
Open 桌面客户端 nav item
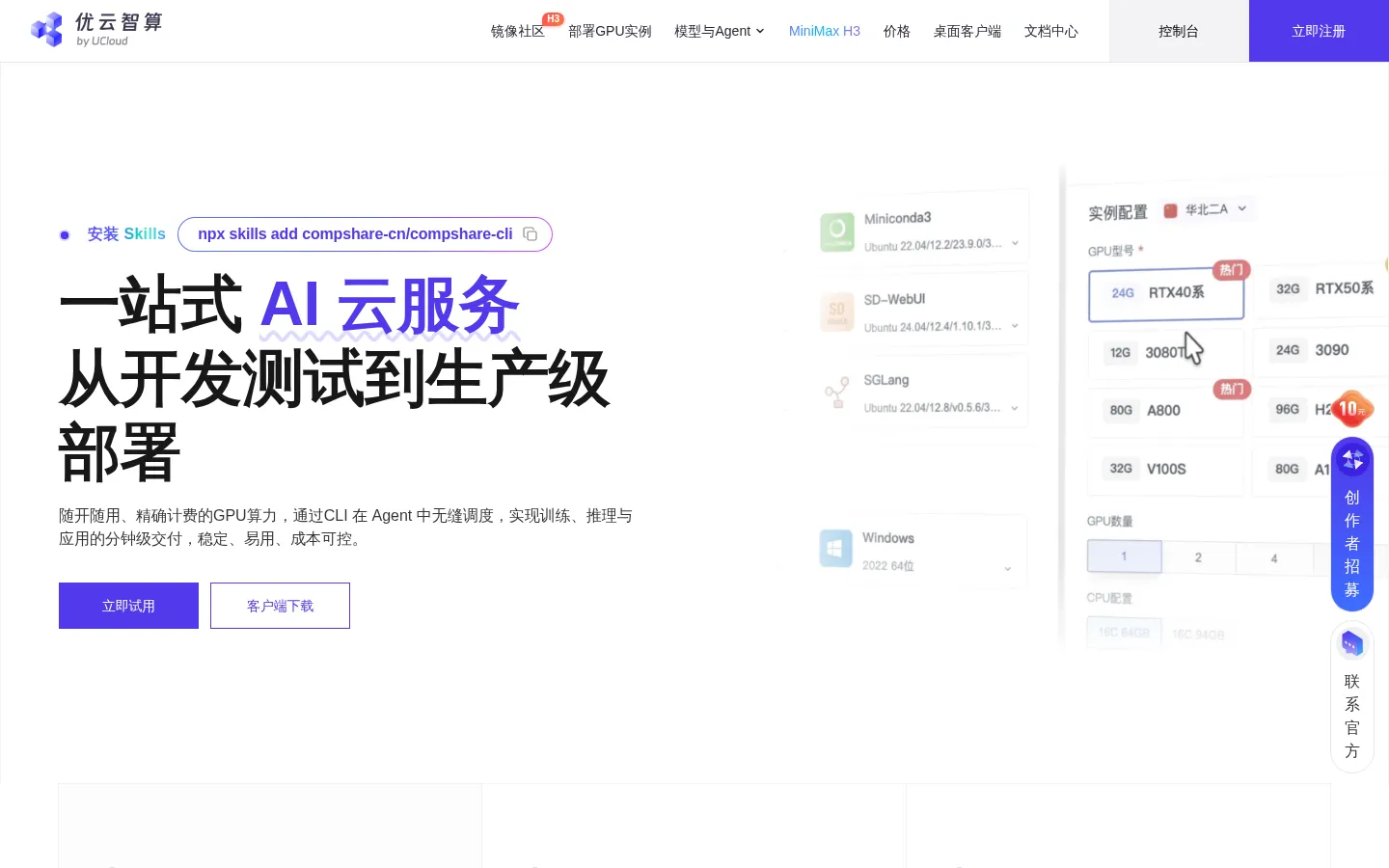pyautogui.click(x=967, y=31)
